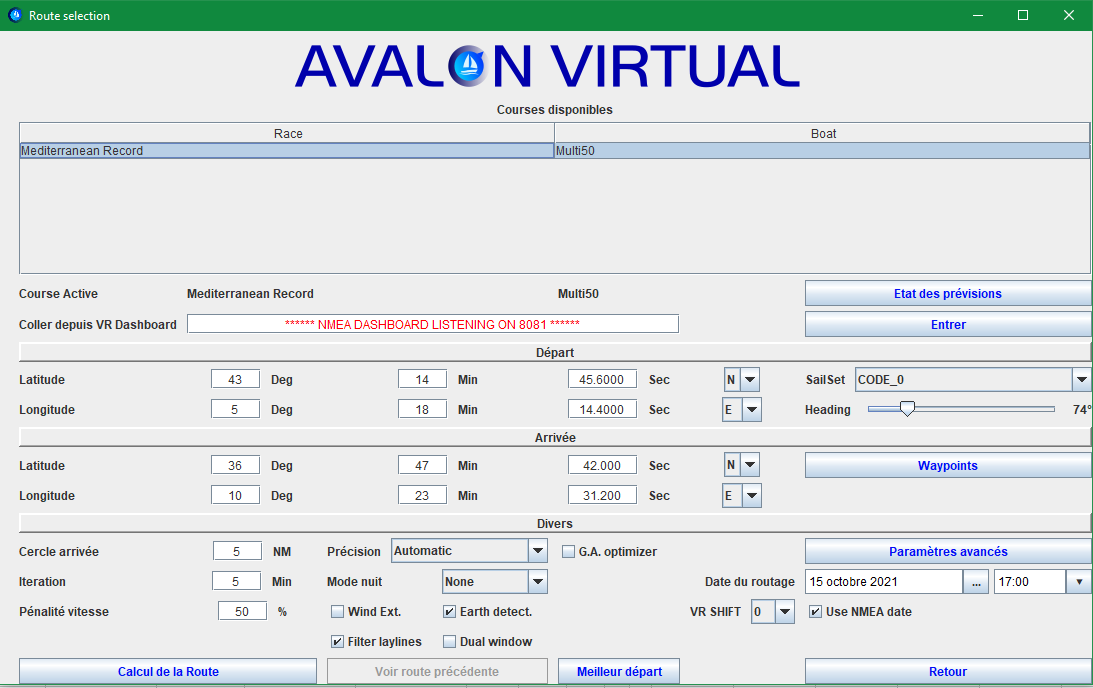Open the 17:00 routing time dropdown

[x=1079, y=581]
